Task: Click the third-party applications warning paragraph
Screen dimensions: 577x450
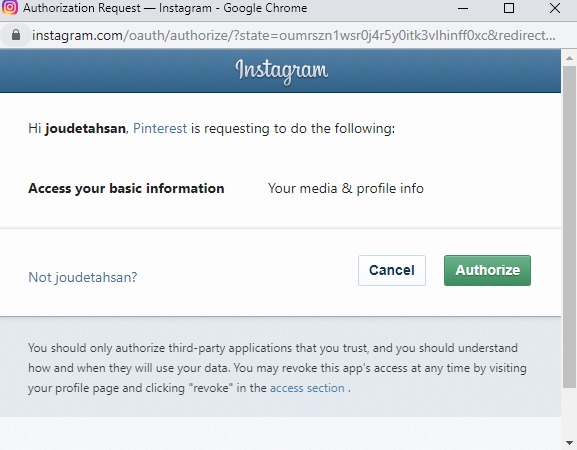Action: pos(277,368)
